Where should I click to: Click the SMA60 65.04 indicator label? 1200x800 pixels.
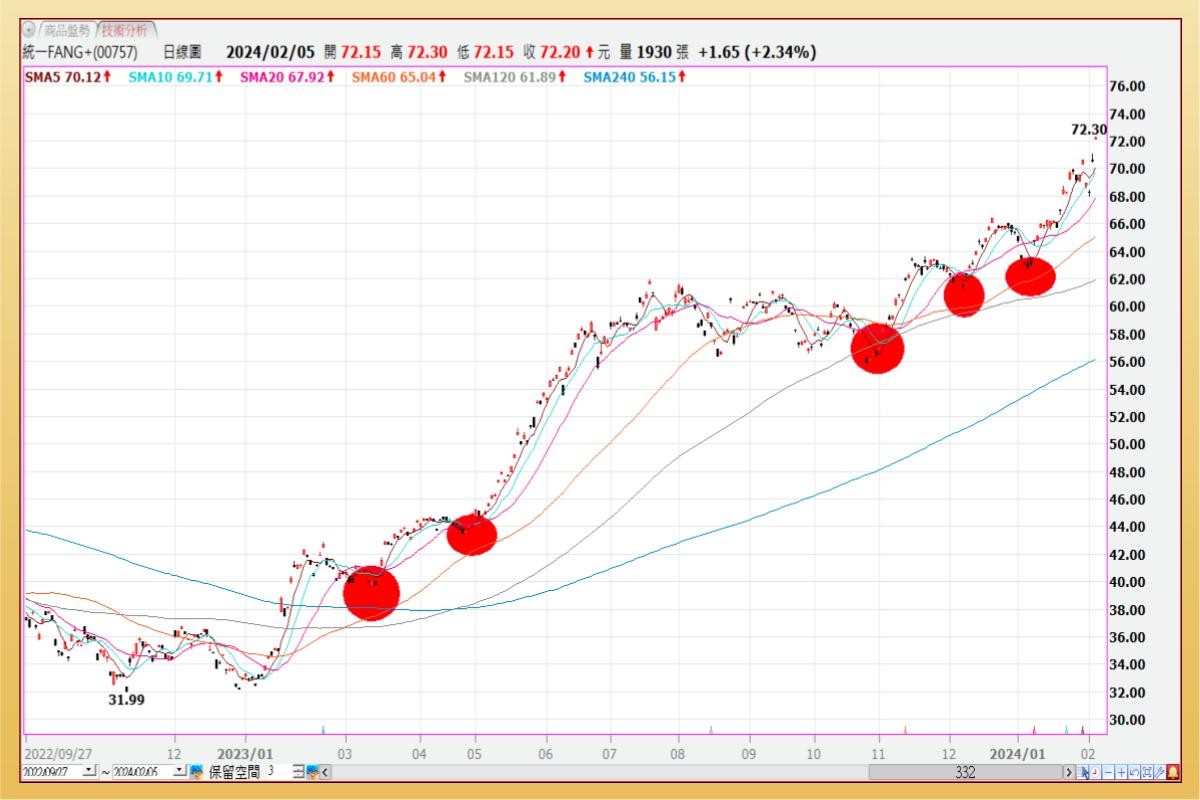[x=399, y=77]
